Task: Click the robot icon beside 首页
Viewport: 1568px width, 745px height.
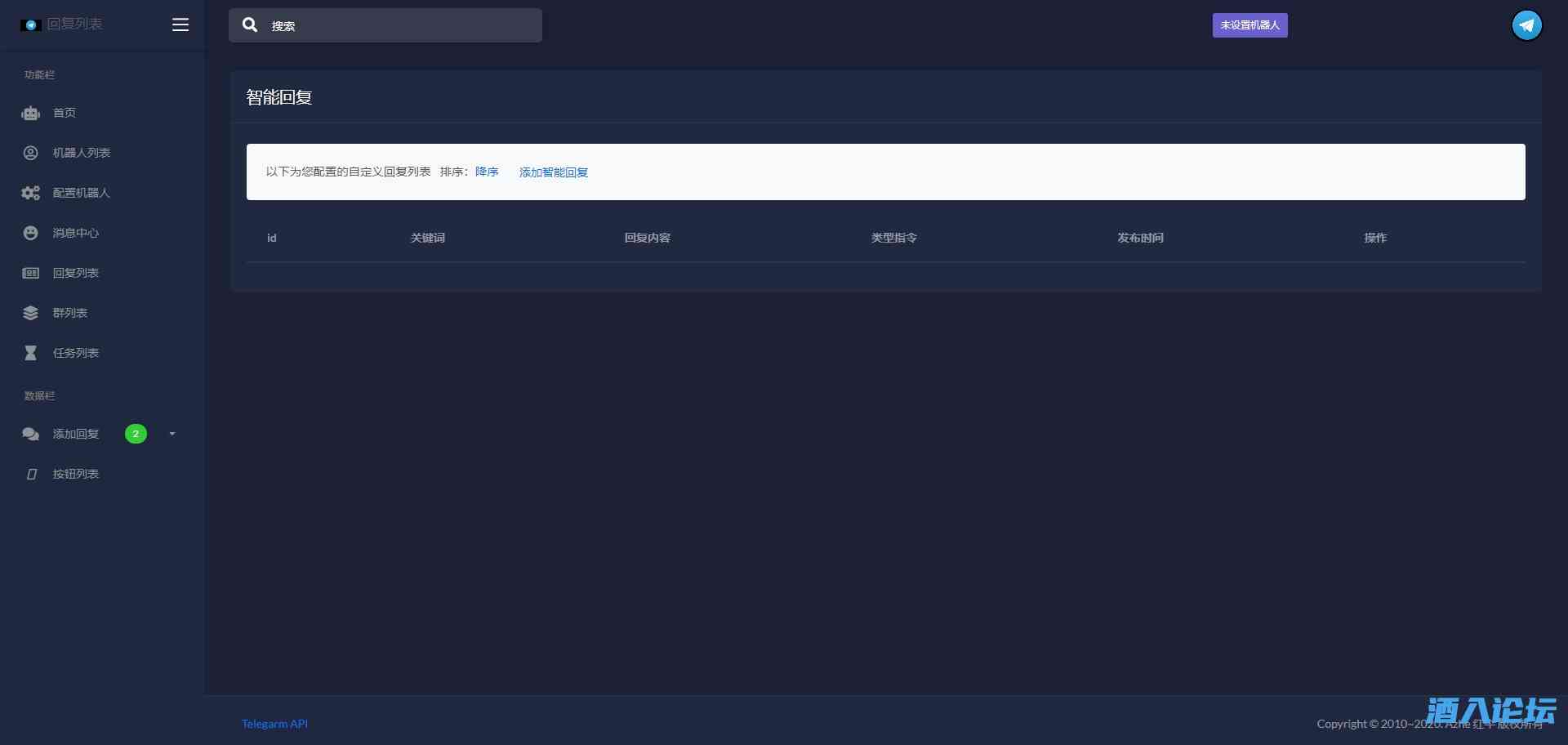Action: point(31,114)
